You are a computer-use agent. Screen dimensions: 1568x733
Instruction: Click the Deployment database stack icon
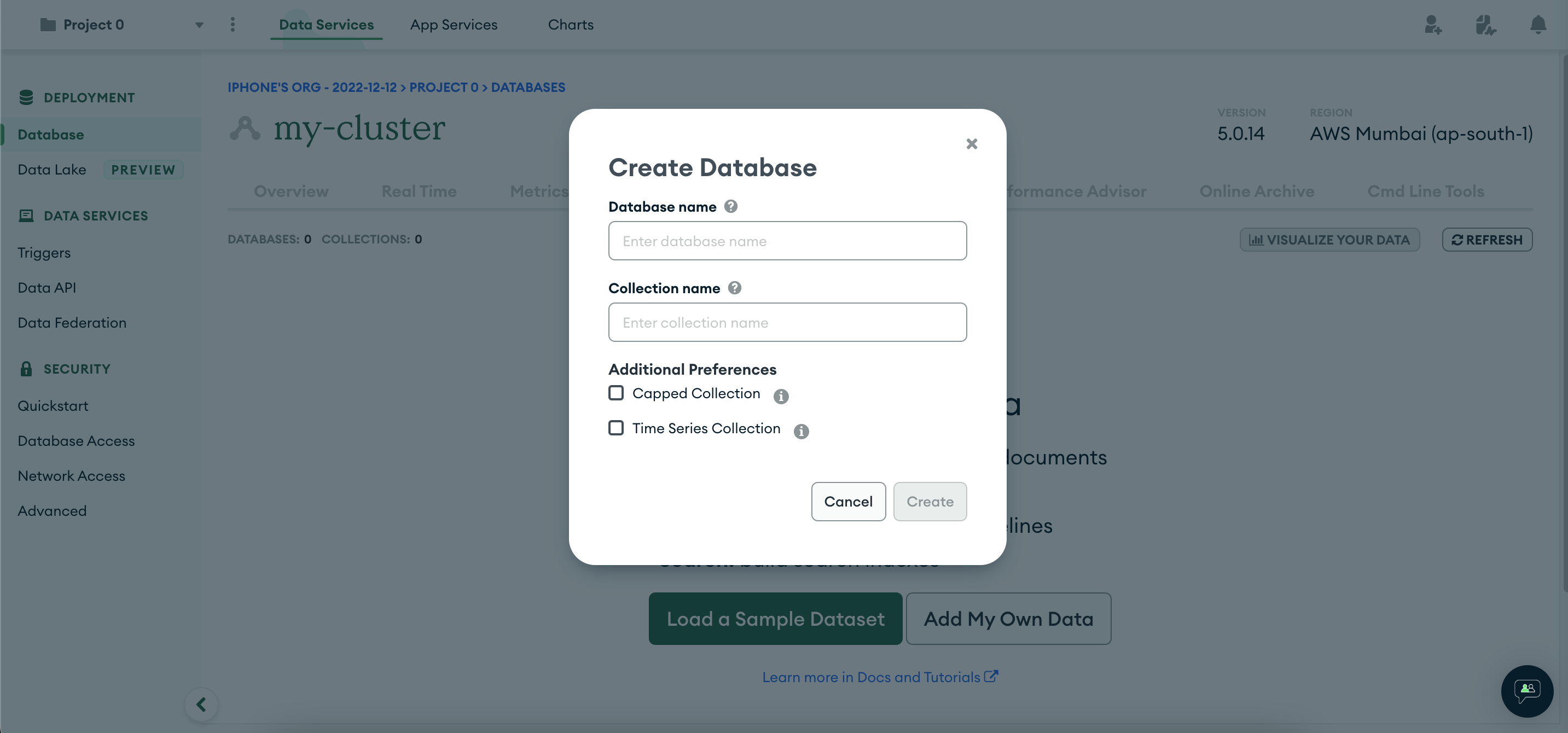[26, 97]
